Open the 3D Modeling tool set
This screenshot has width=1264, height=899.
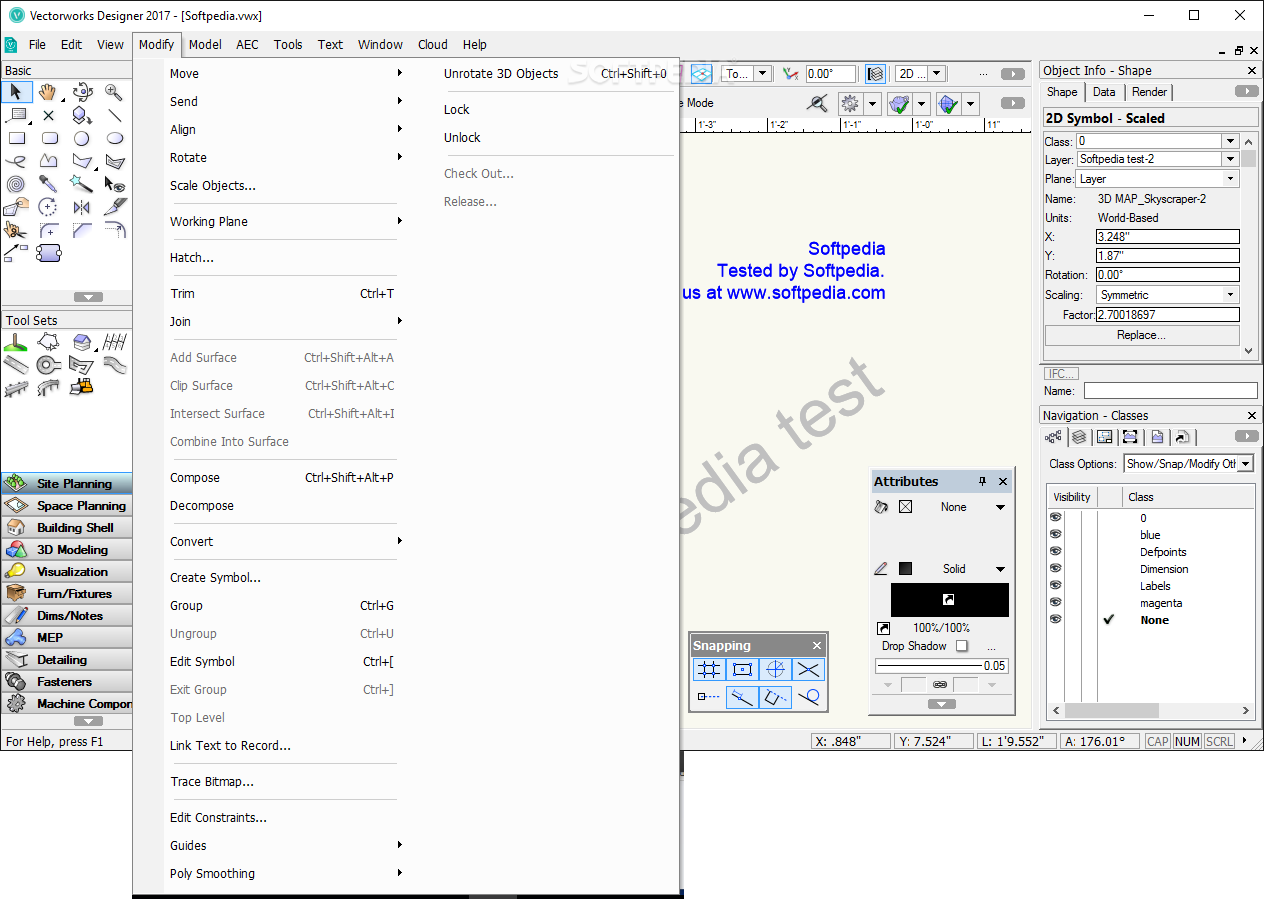coord(66,550)
